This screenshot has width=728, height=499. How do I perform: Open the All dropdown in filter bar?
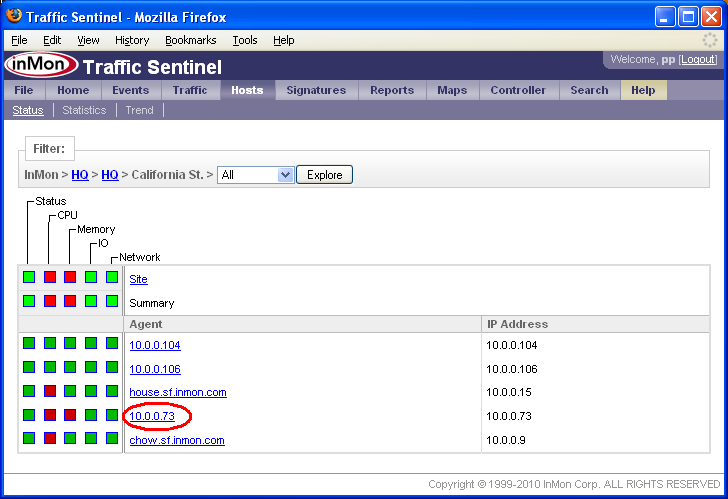coord(255,175)
